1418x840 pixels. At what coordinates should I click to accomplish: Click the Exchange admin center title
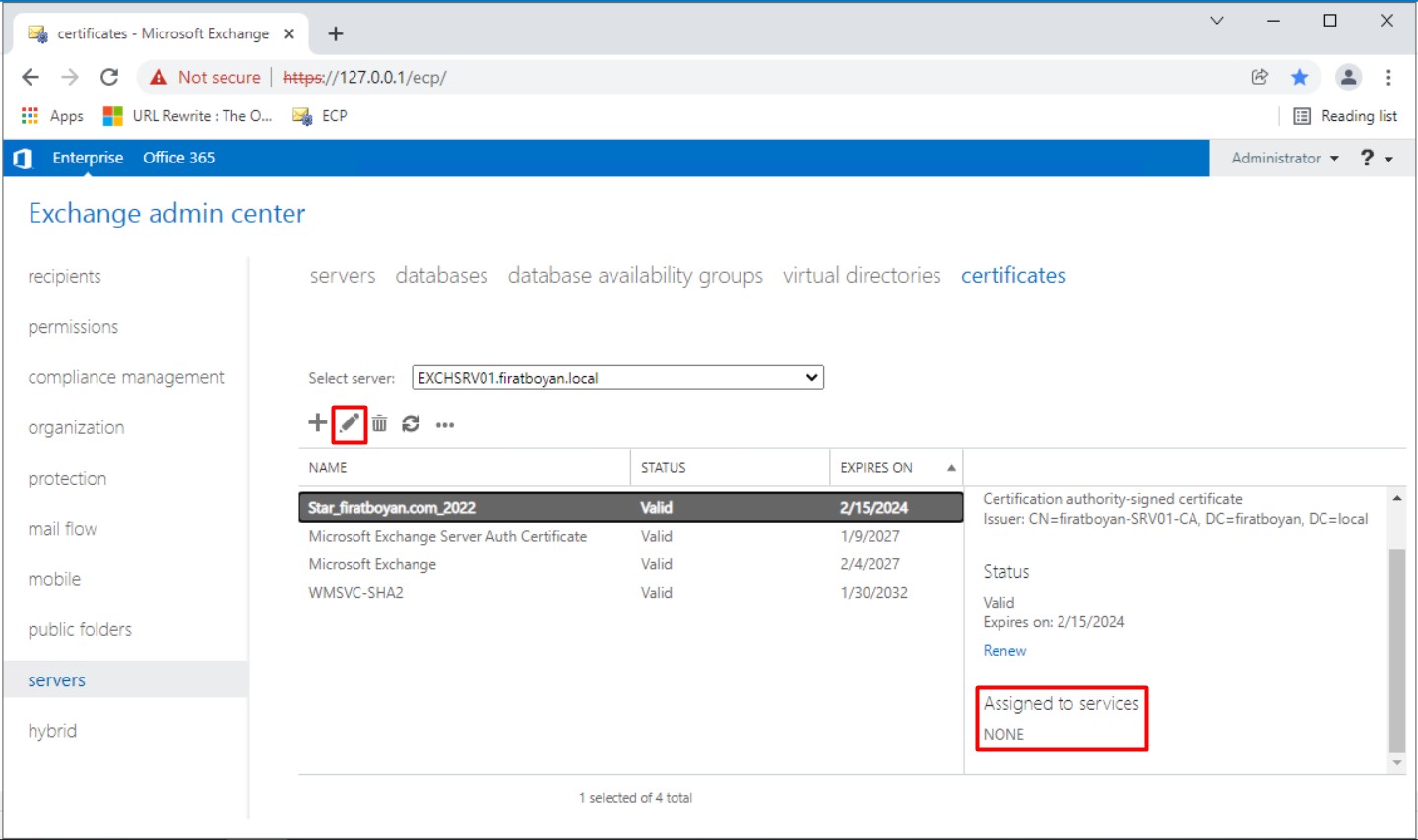(166, 214)
